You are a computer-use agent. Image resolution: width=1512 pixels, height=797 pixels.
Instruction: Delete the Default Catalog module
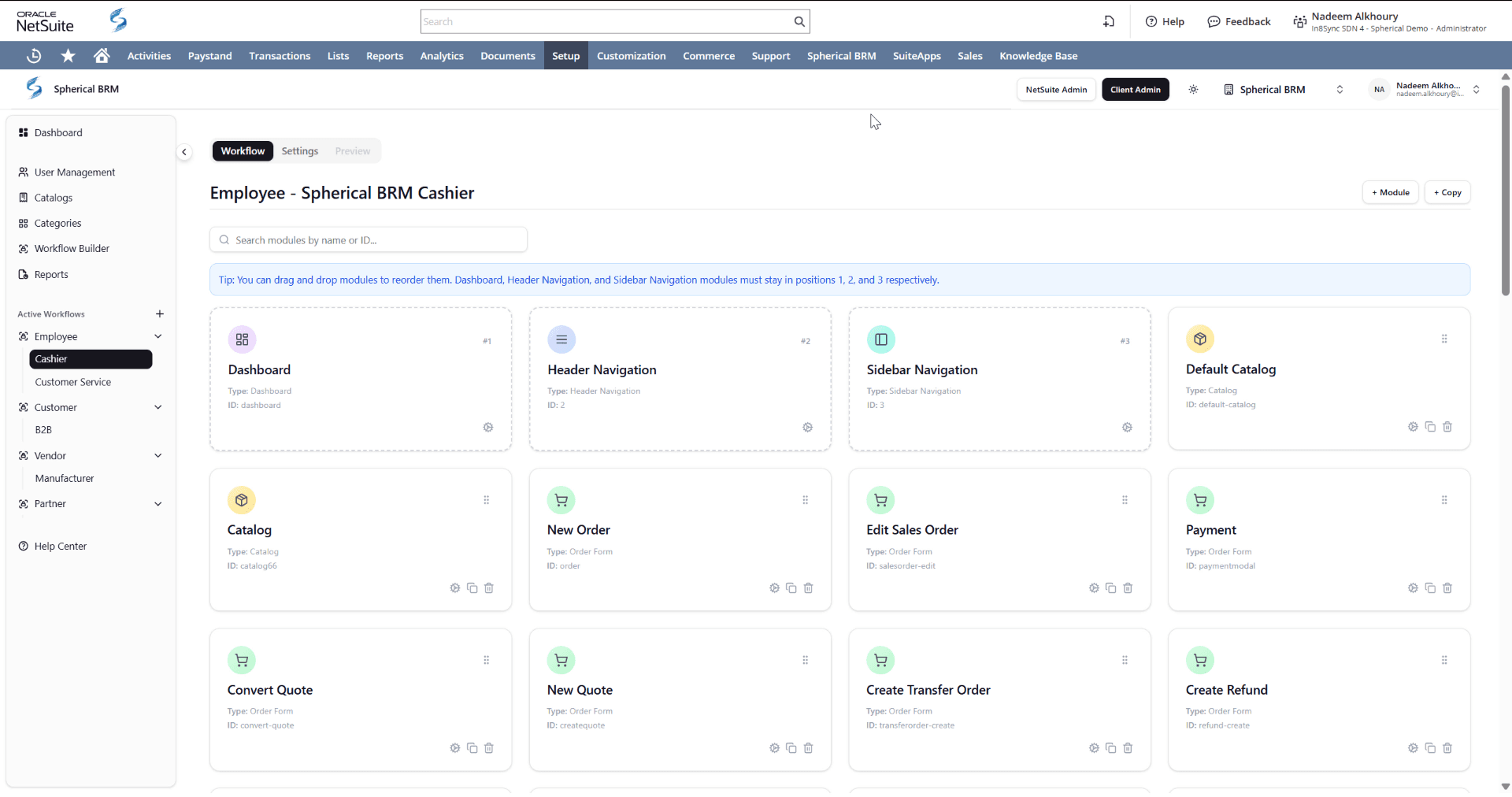coord(1447,427)
